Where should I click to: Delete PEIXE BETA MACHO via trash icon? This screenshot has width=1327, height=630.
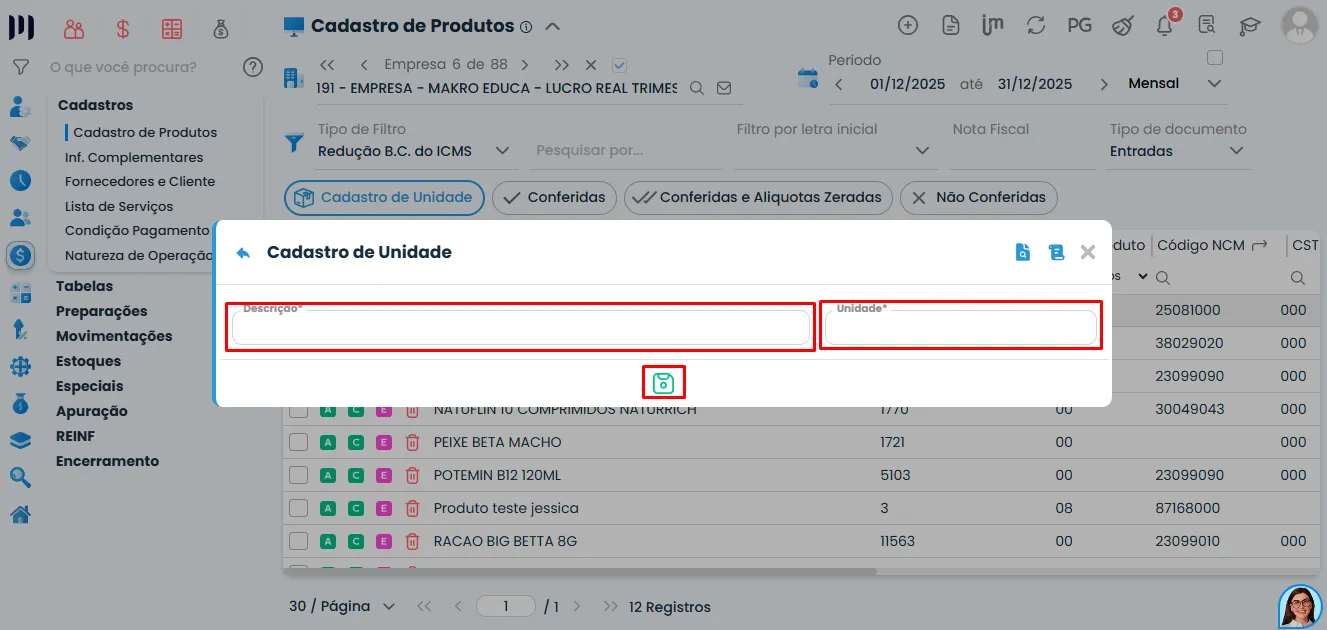coord(412,442)
